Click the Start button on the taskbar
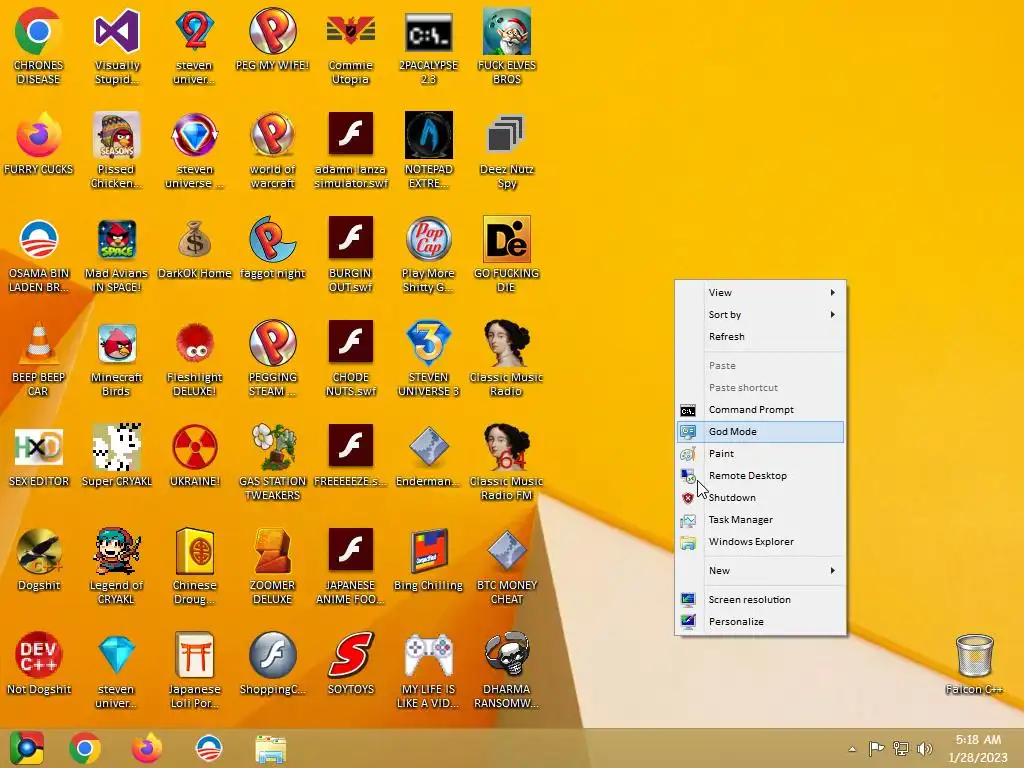Viewport: 1024px width, 768px height. coord(26,748)
